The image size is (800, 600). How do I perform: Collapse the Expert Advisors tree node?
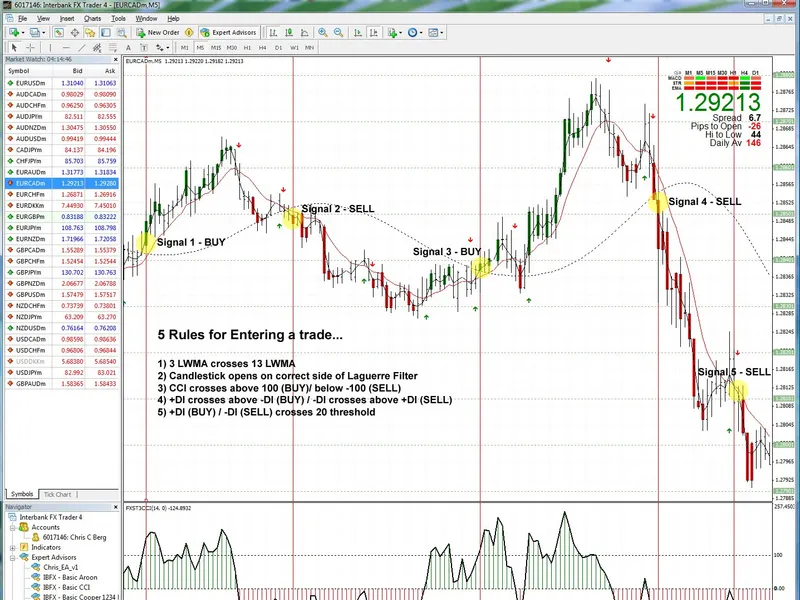point(12,558)
